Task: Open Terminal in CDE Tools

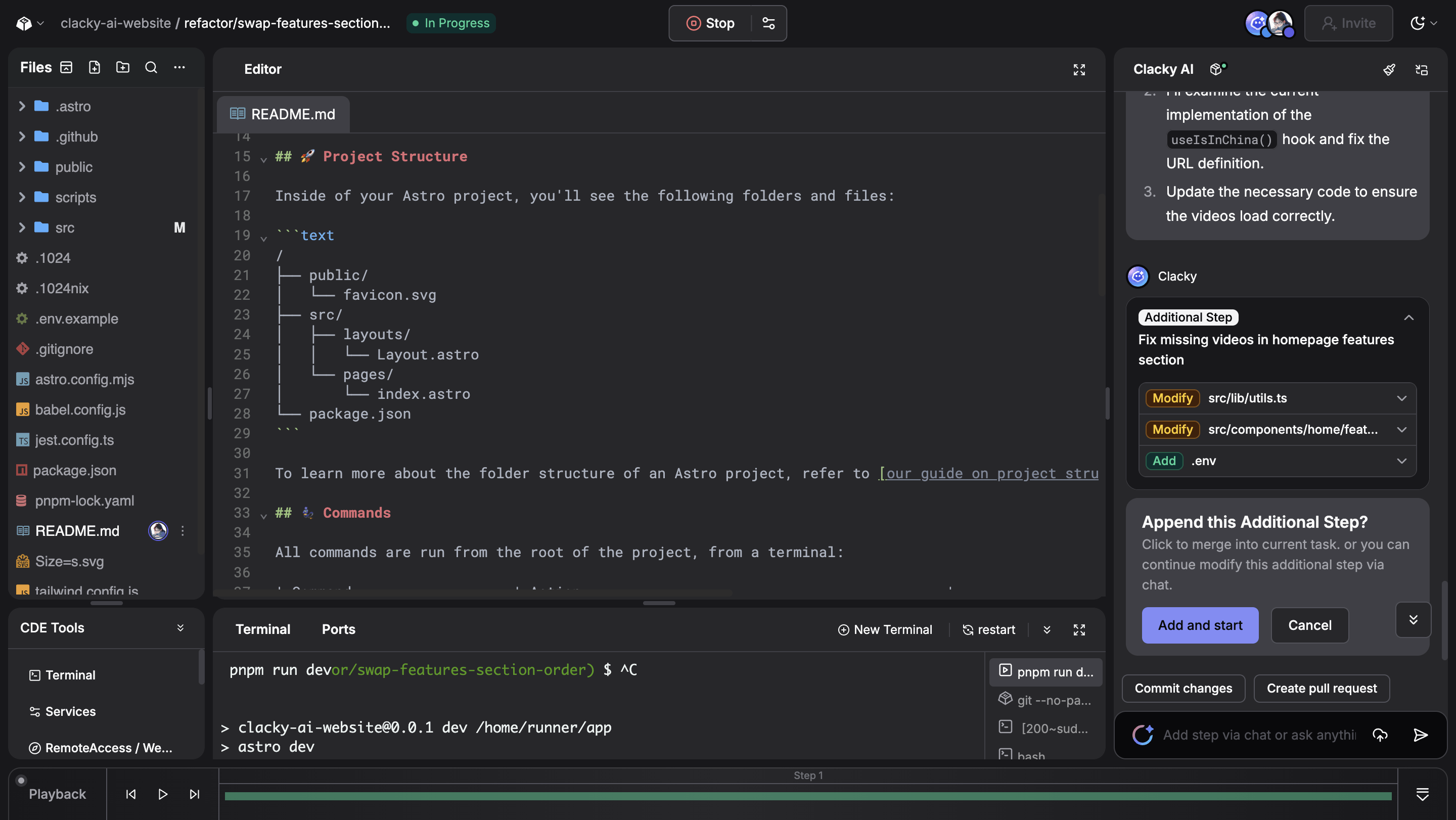Action: pos(62,675)
